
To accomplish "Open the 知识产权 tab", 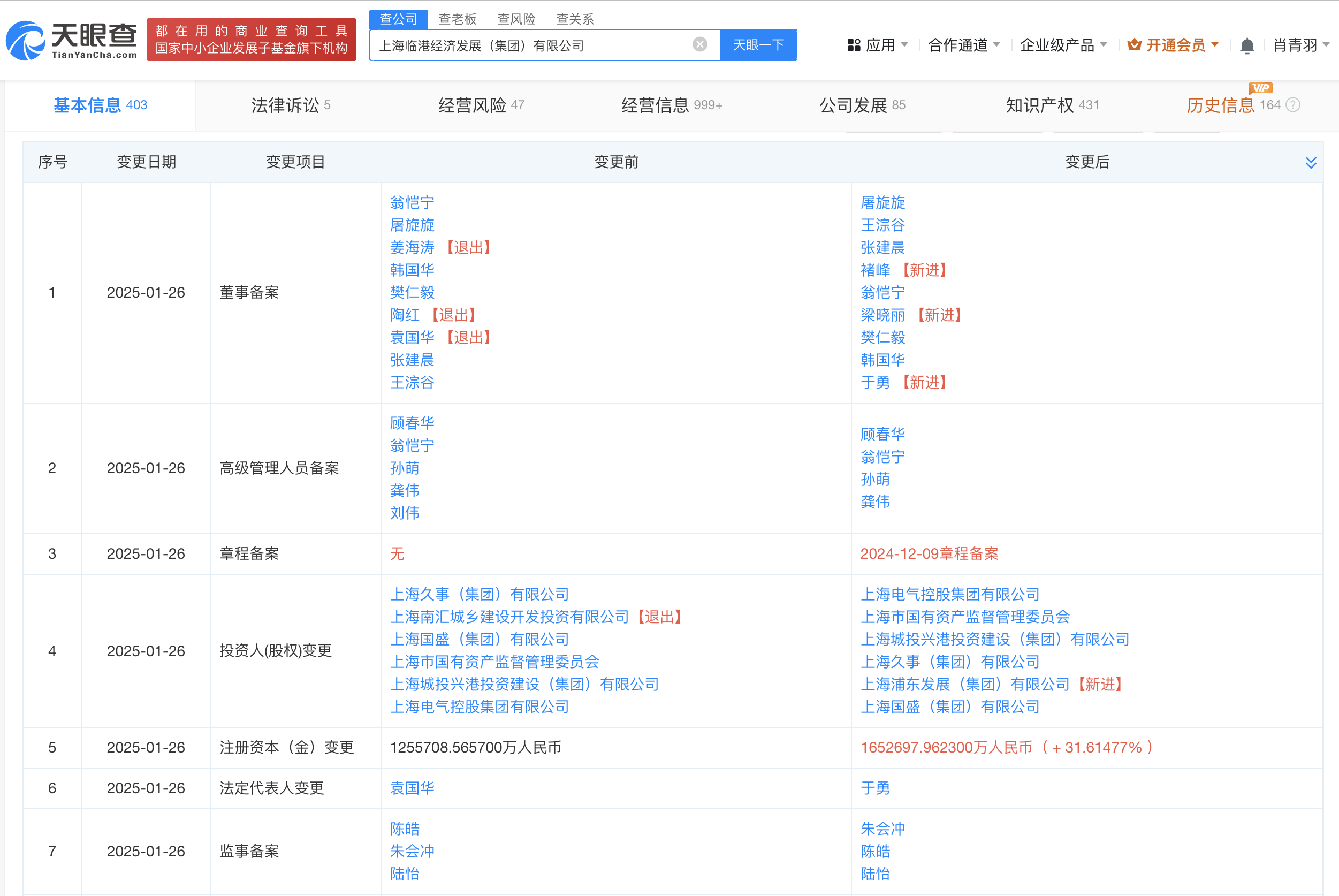I will (1052, 105).
